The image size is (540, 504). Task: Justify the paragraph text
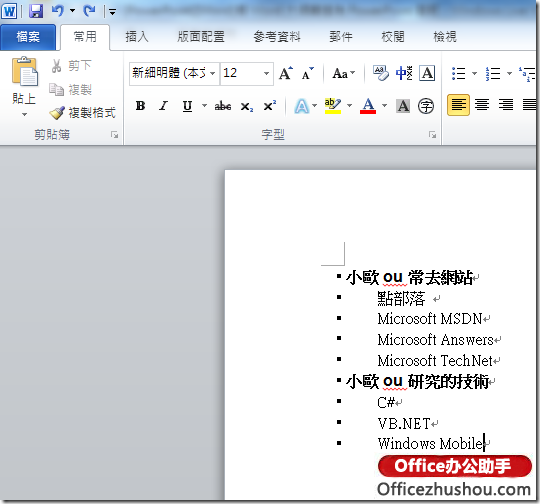[529, 105]
